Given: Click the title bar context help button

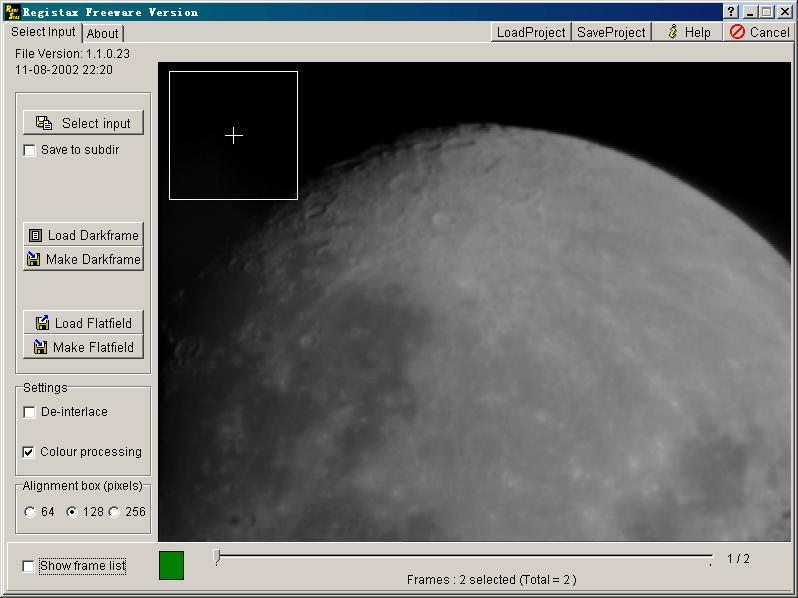Looking at the screenshot, I should coord(731,12).
